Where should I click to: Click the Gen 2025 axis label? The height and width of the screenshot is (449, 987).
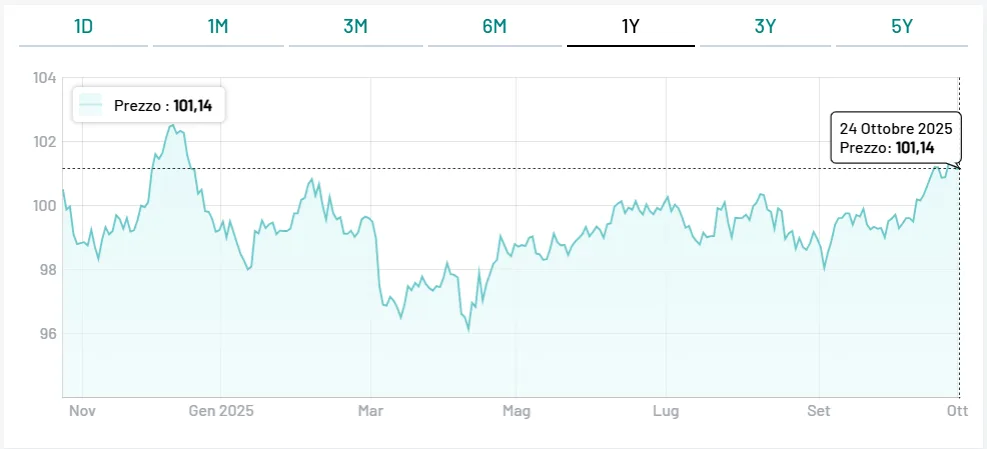221,411
